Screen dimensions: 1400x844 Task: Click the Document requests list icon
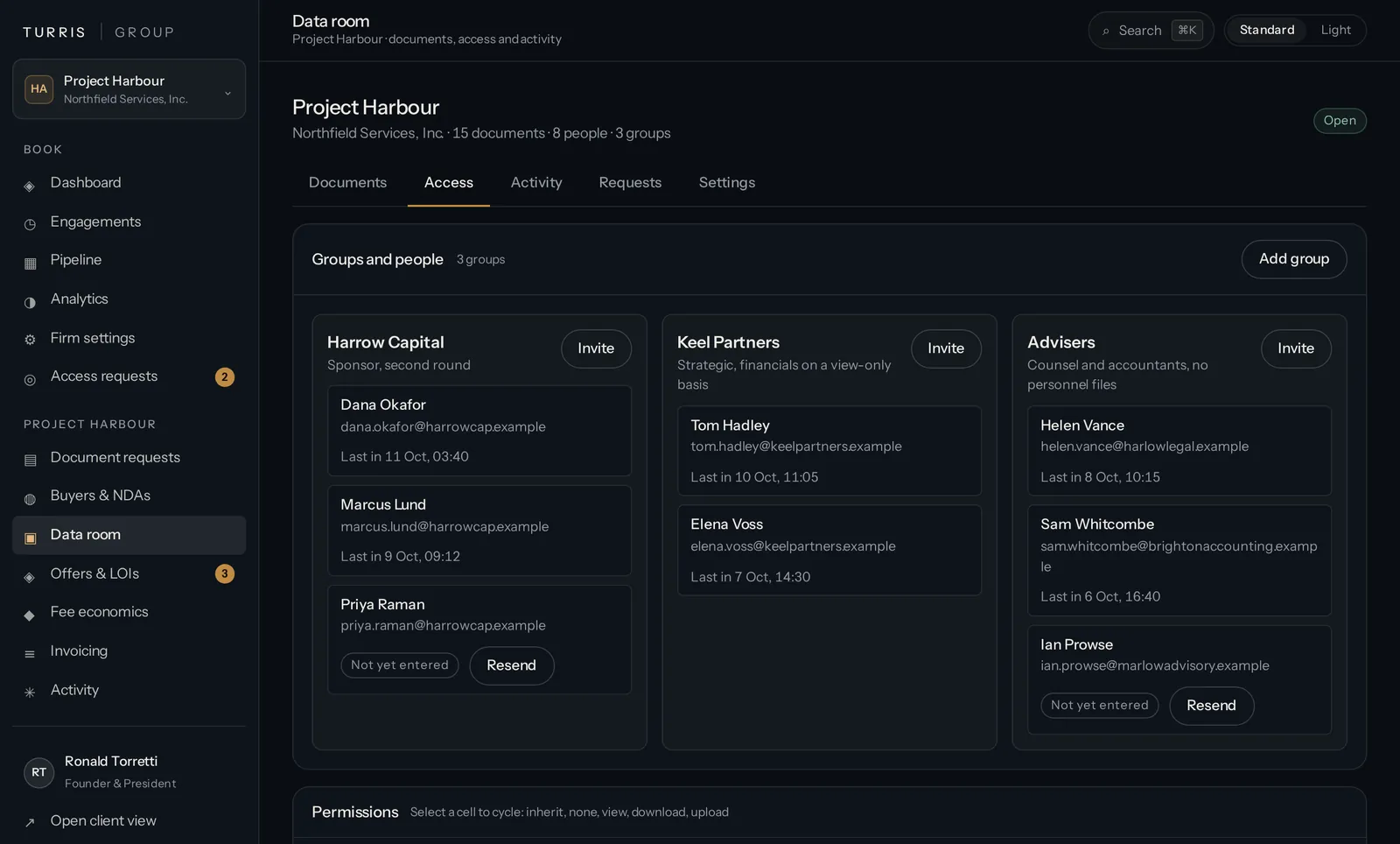click(x=30, y=461)
